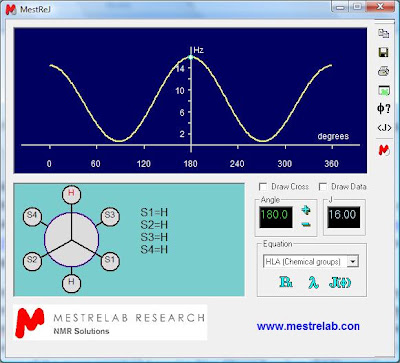Click the <J> average coupling icon
This screenshot has height=363, width=400.
(384, 128)
